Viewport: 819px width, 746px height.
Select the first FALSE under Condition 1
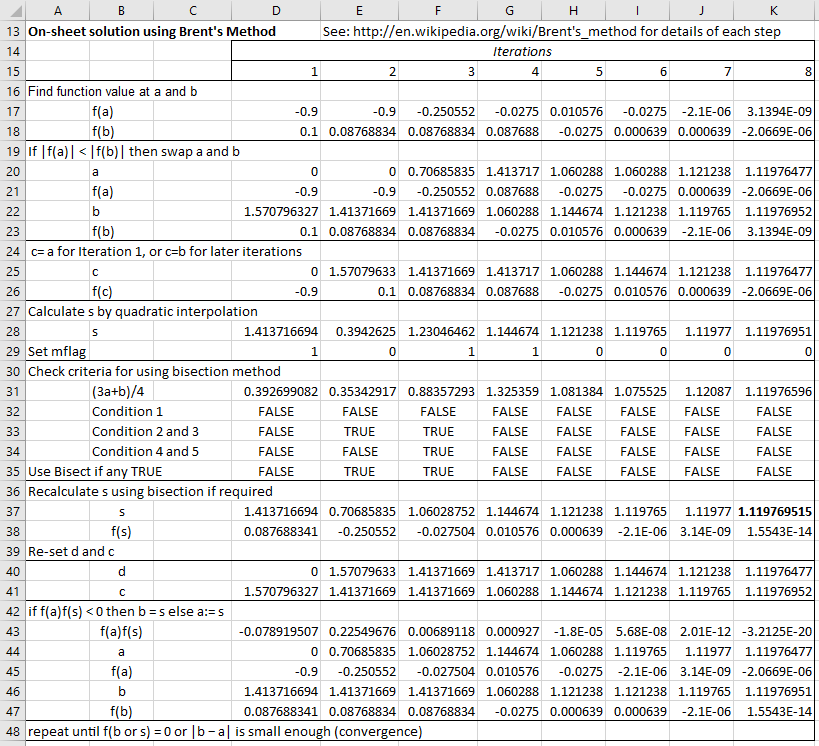(276, 411)
